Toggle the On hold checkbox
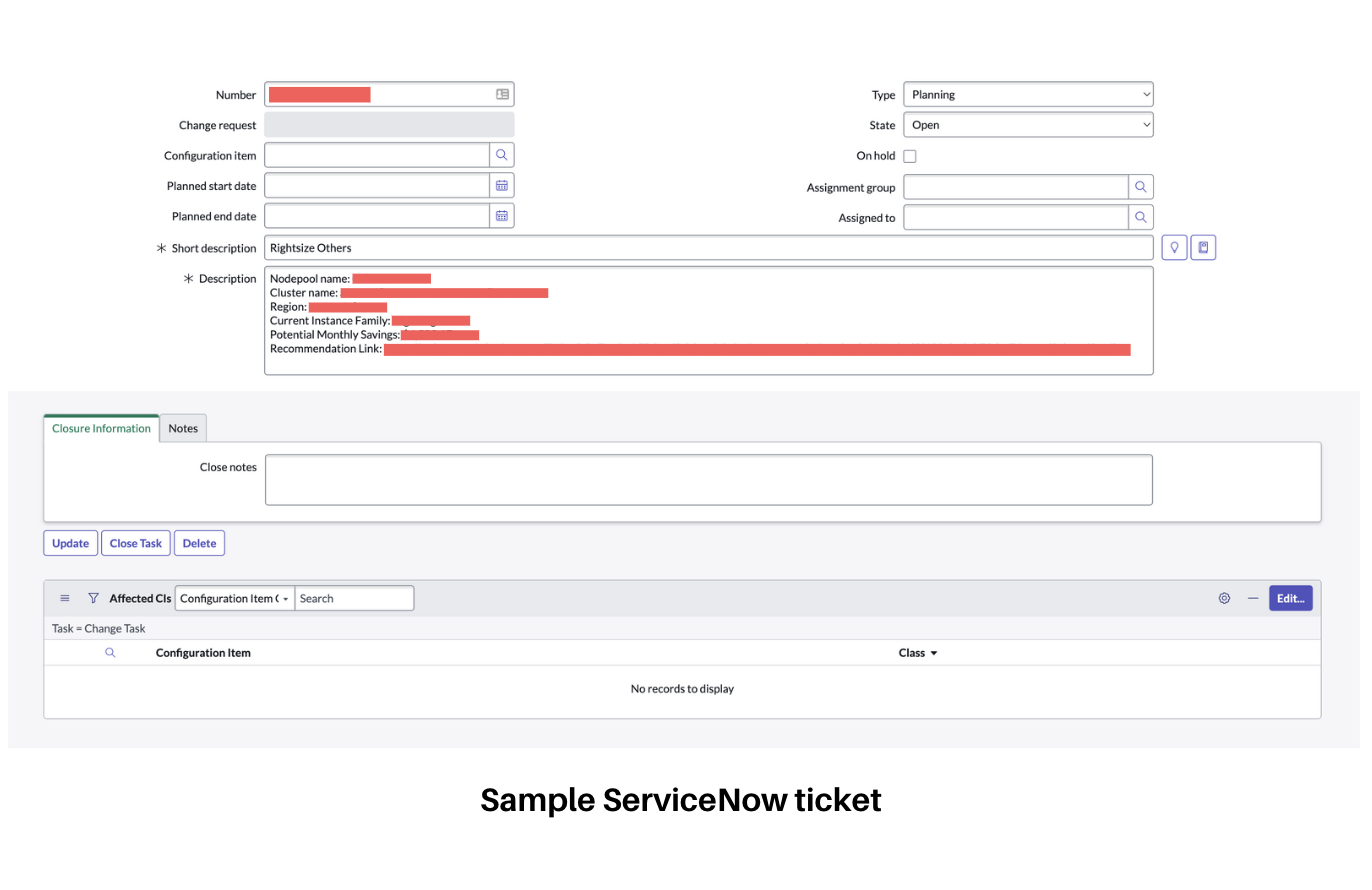The image size is (1372, 890). (910, 156)
